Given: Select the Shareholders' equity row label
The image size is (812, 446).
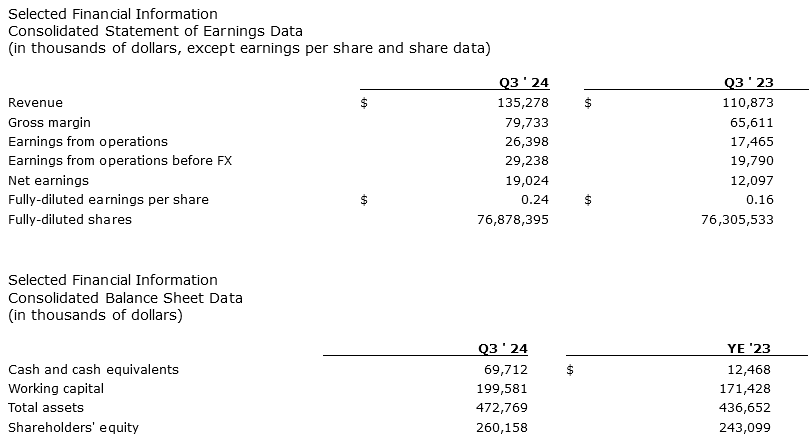Looking at the screenshot, I should click(73, 428).
